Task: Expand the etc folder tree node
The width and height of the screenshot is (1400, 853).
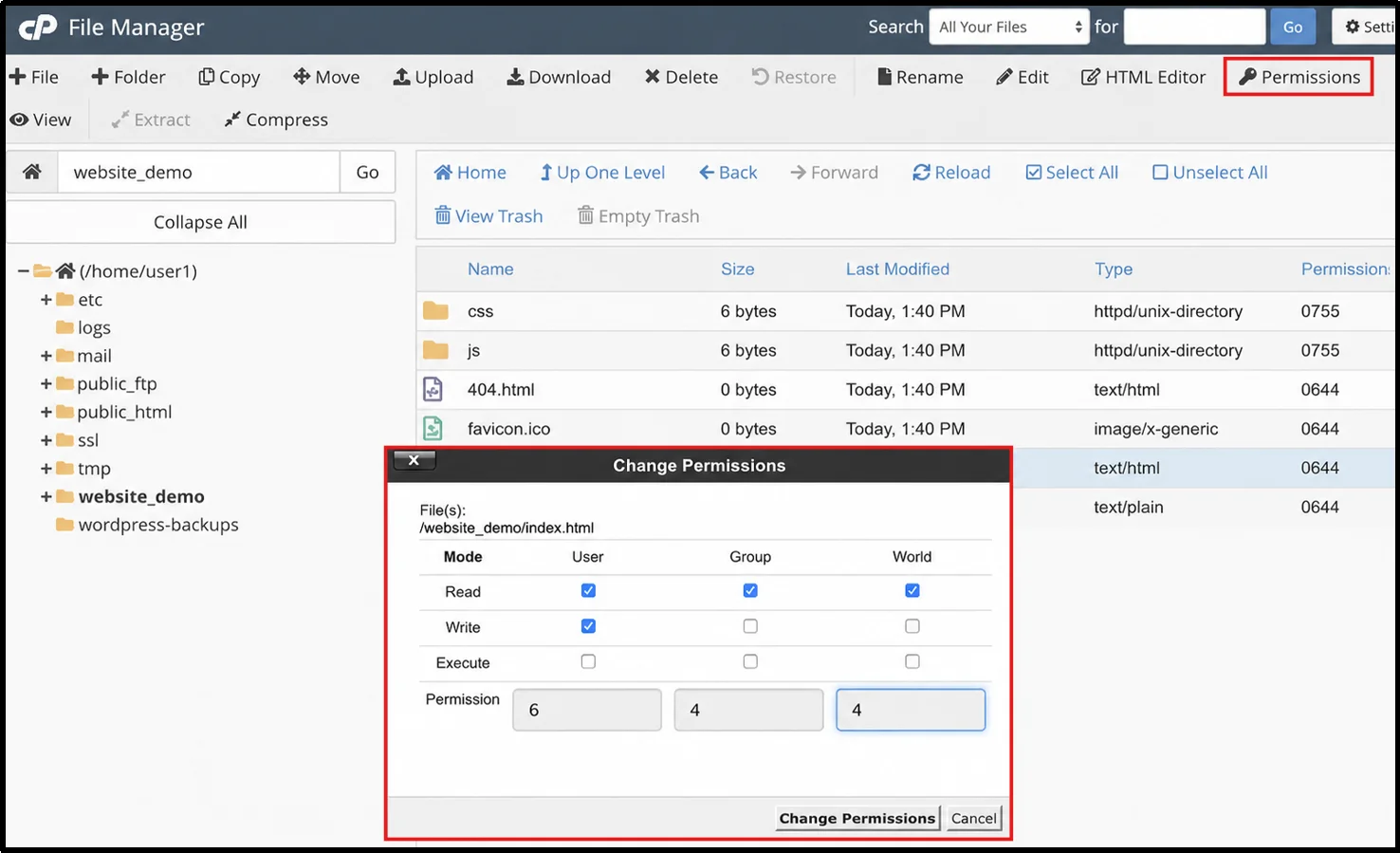Action: point(46,300)
